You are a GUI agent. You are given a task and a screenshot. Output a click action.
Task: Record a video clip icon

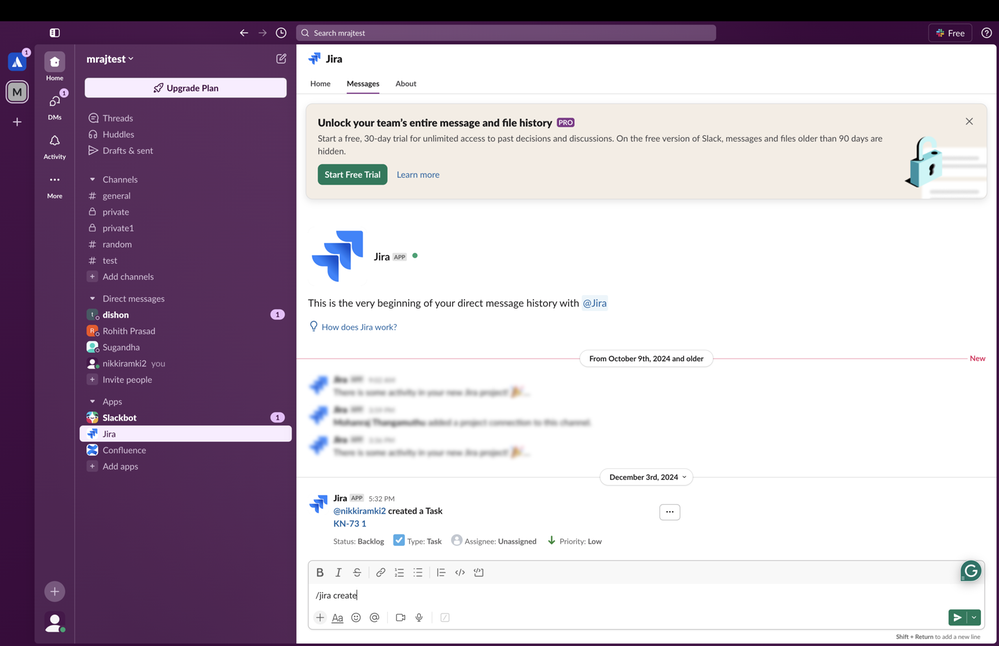click(400, 617)
